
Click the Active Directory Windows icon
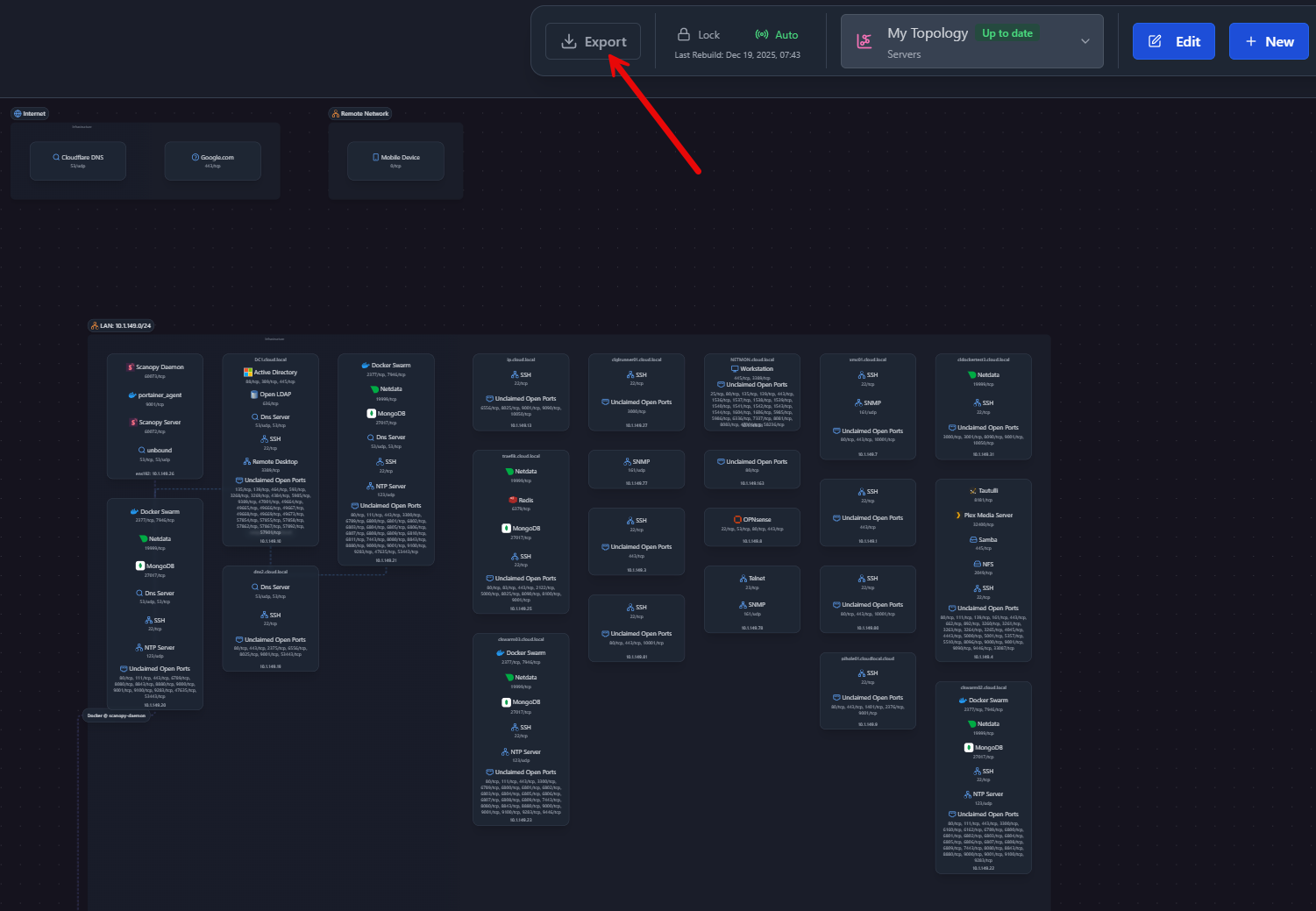[248, 373]
